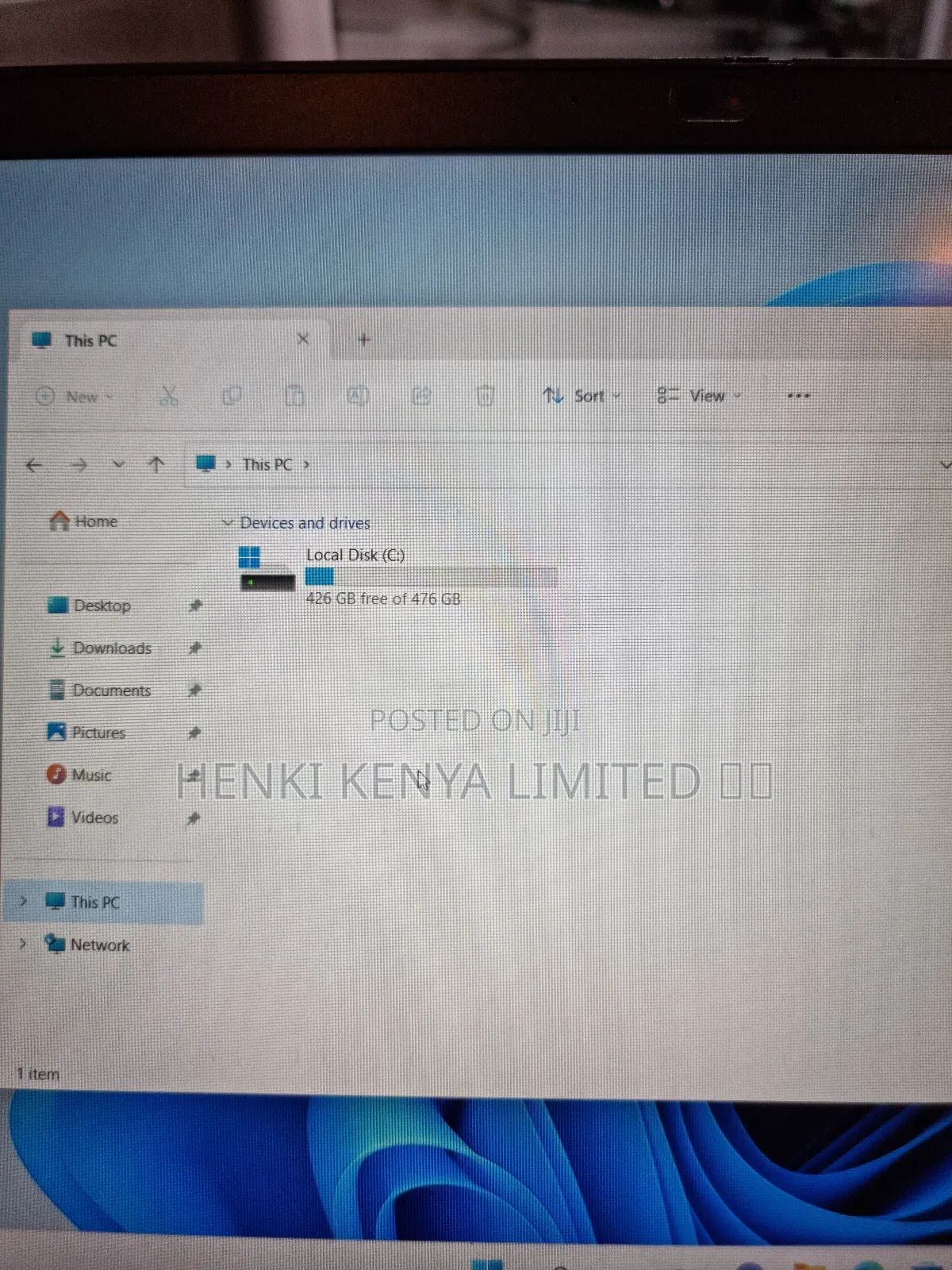
Task: Click pin icon next to Pictures
Action: click(194, 733)
